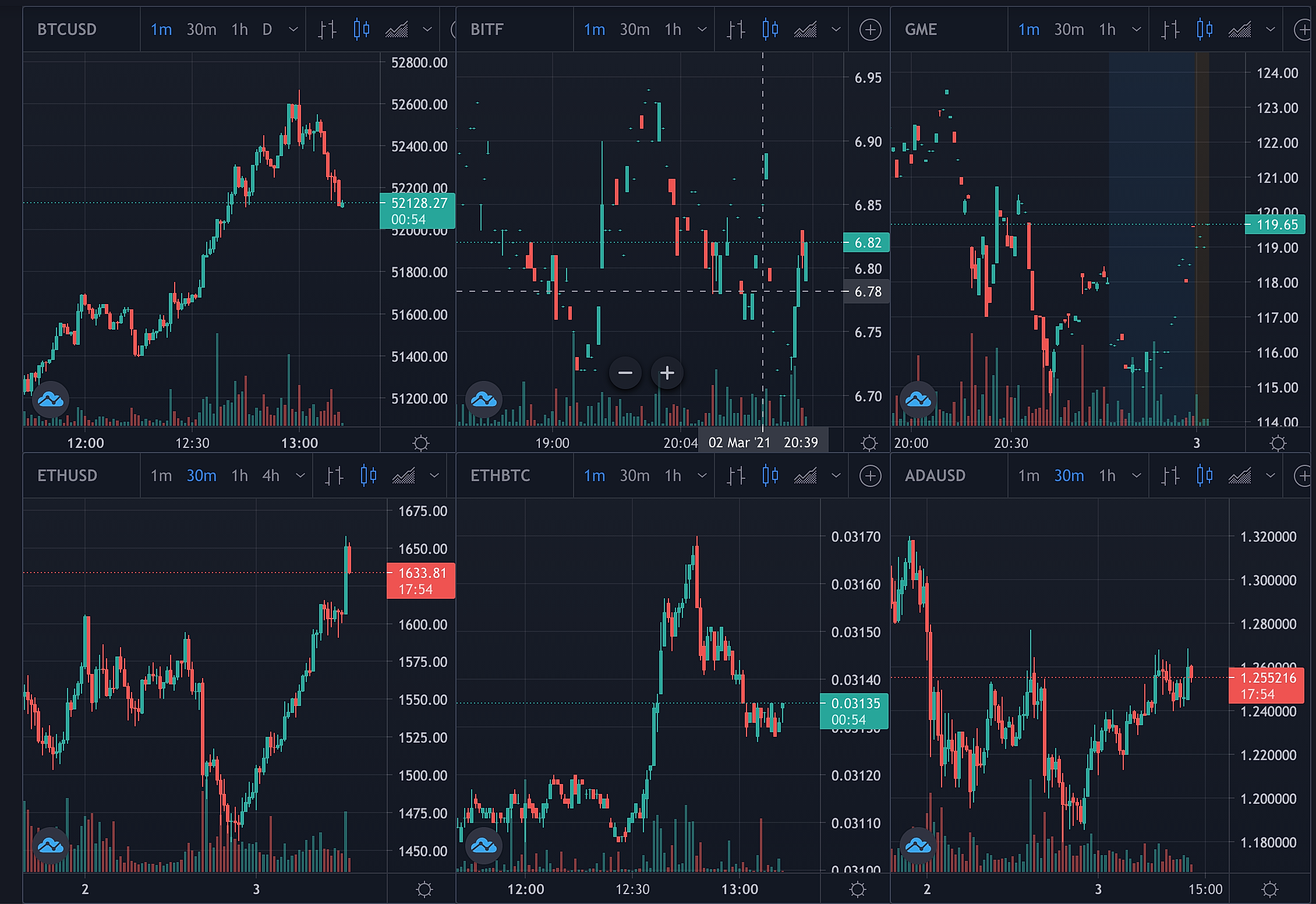Select candlestick style in ETHBTC panel
This screenshot has width=1316, height=904.
pos(770,475)
